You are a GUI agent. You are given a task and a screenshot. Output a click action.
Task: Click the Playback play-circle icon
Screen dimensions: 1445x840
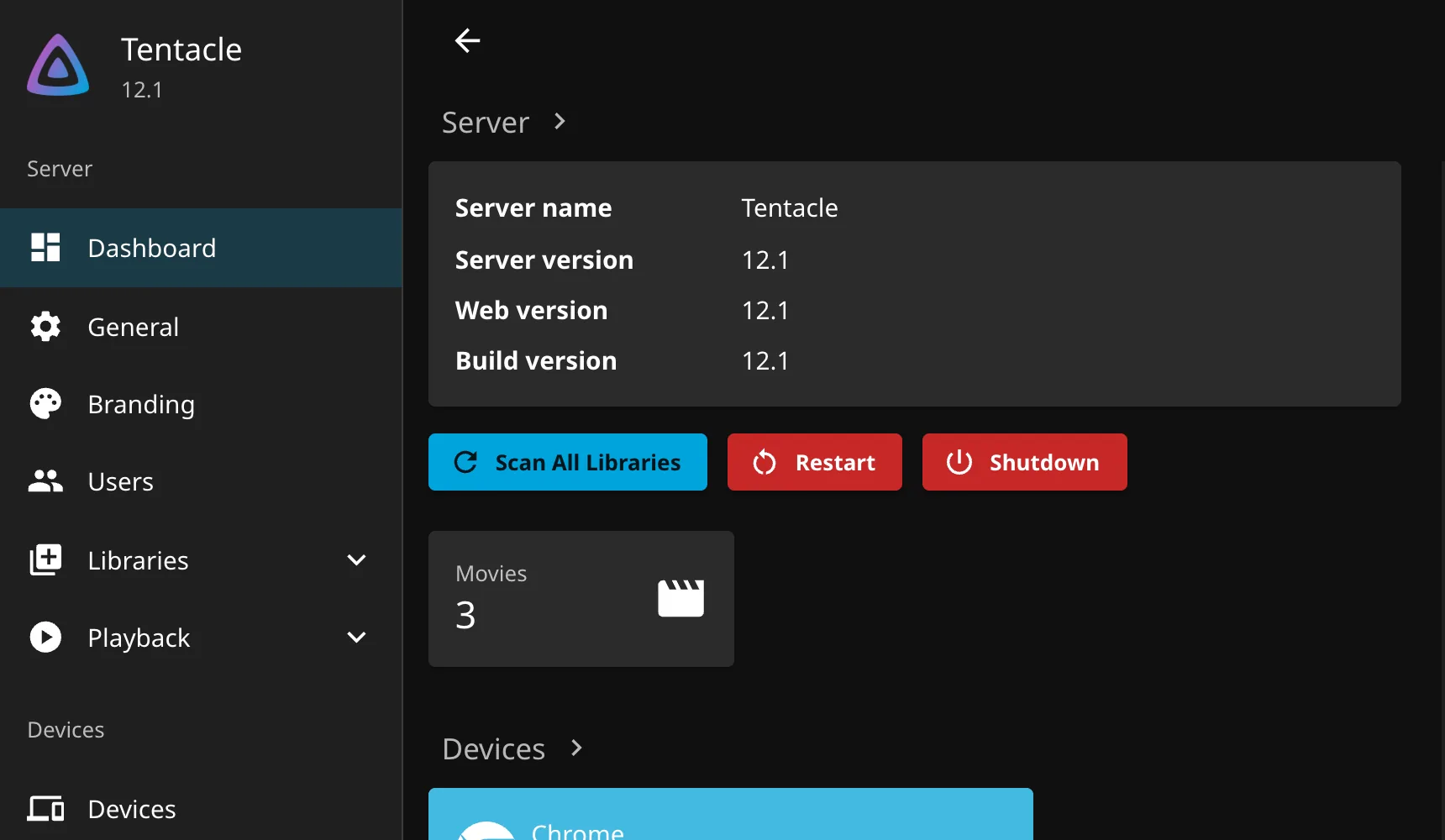tap(45, 638)
